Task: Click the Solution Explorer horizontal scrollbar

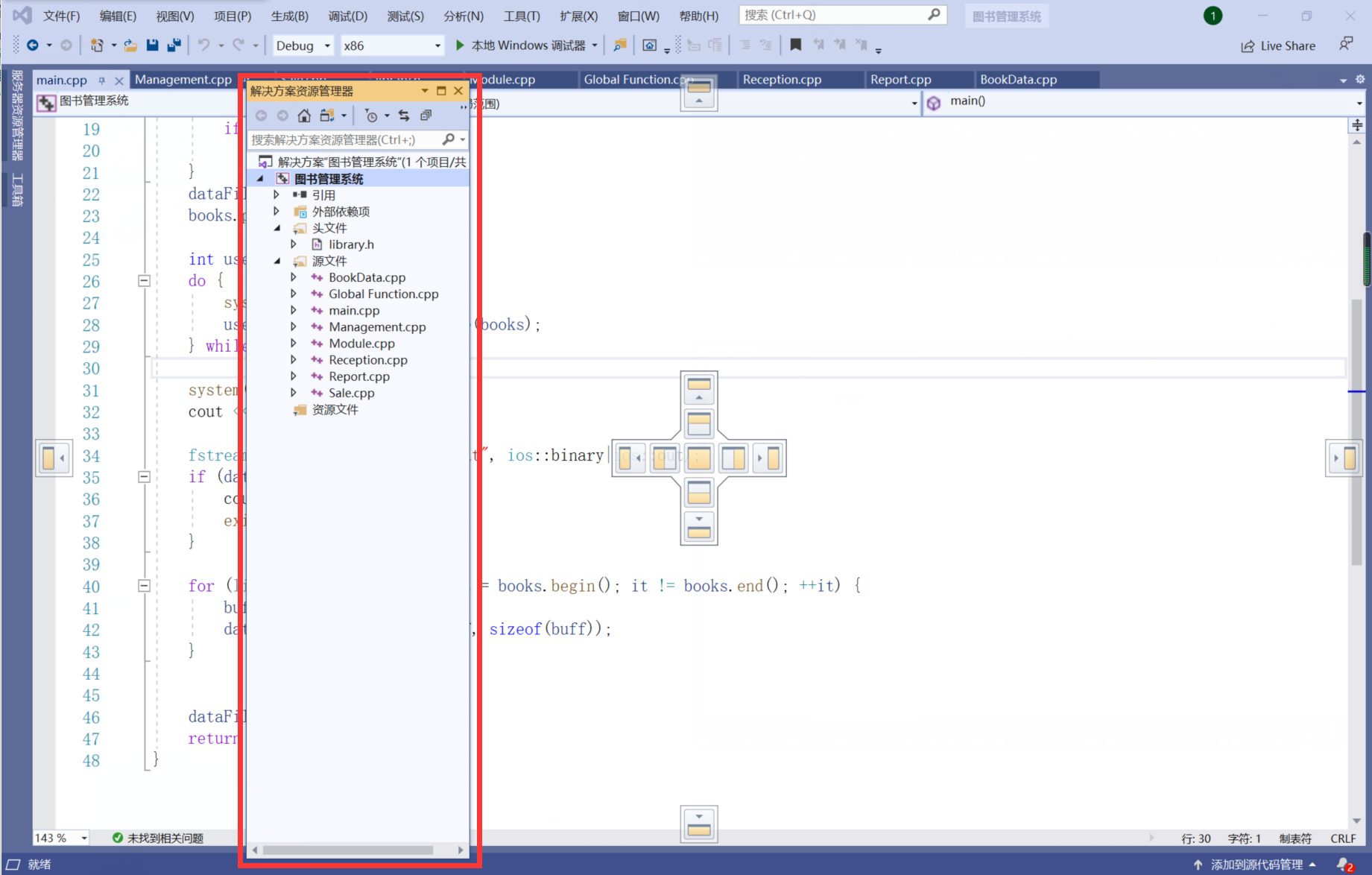Action: click(348, 850)
